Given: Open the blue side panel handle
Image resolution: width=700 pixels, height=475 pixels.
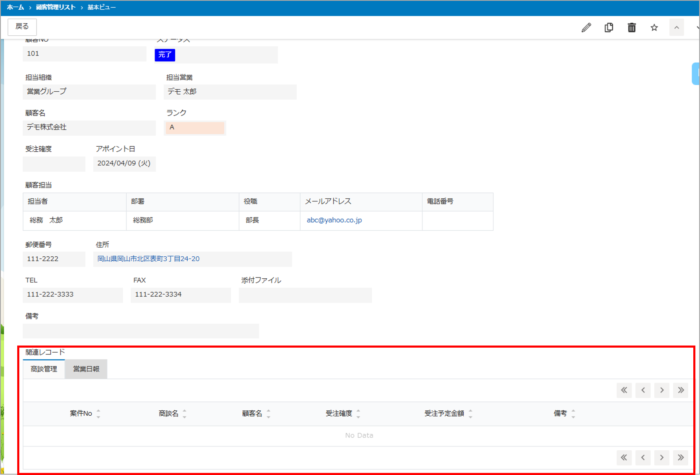Looking at the screenshot, I should (x=696, y=74).
